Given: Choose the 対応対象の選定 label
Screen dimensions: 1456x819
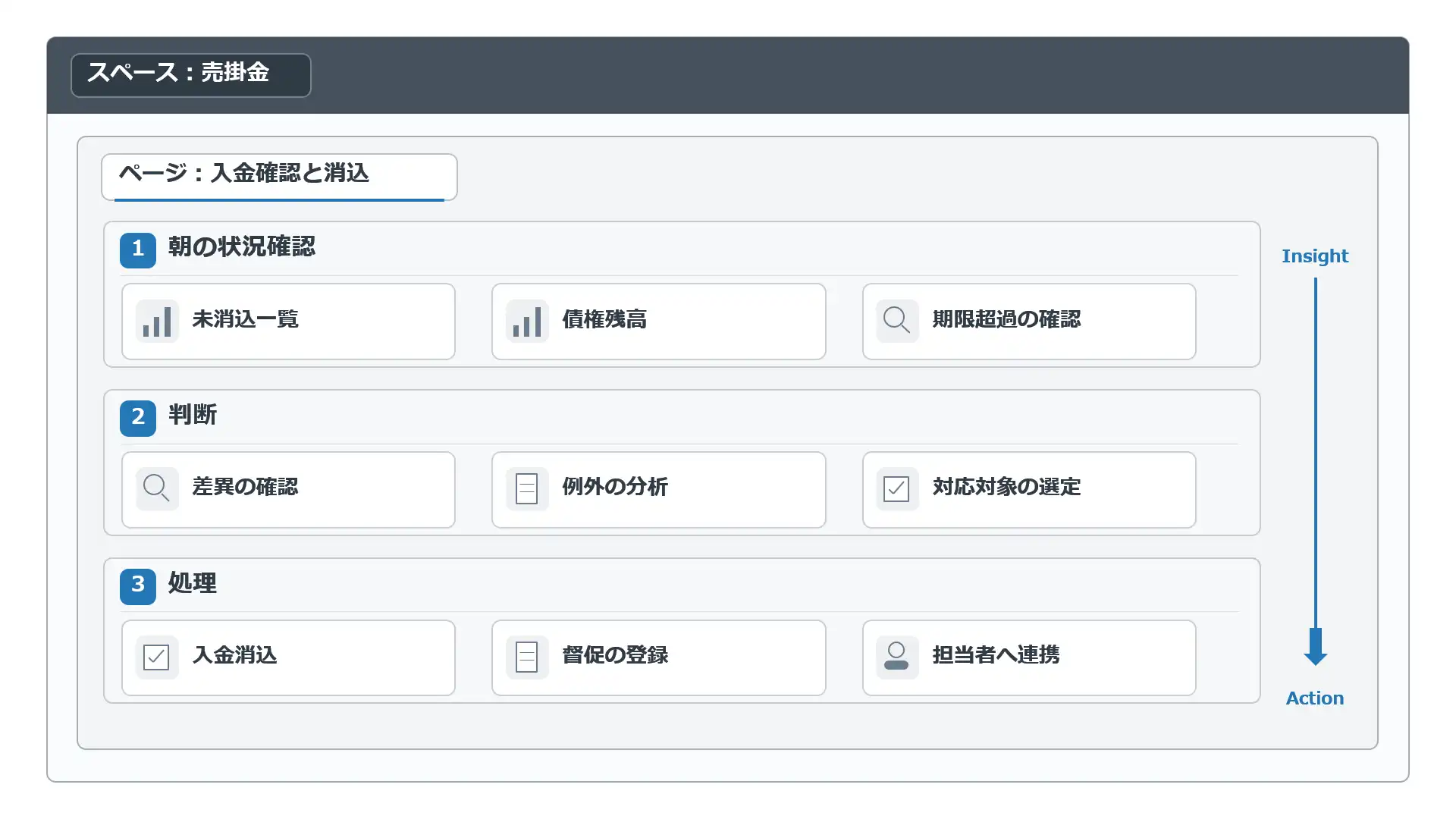Looking at the screenshot, I should coord(1006,487).
